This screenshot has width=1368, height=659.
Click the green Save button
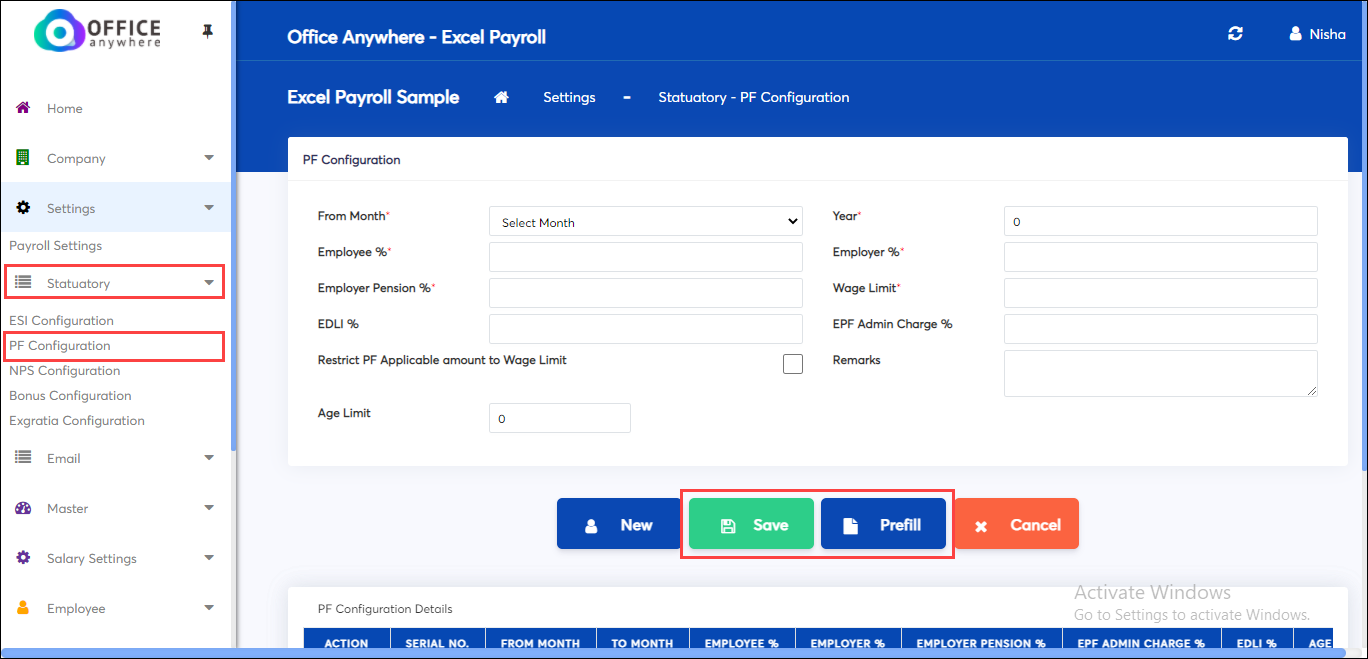pyautogui.click(x=751, y=524)
